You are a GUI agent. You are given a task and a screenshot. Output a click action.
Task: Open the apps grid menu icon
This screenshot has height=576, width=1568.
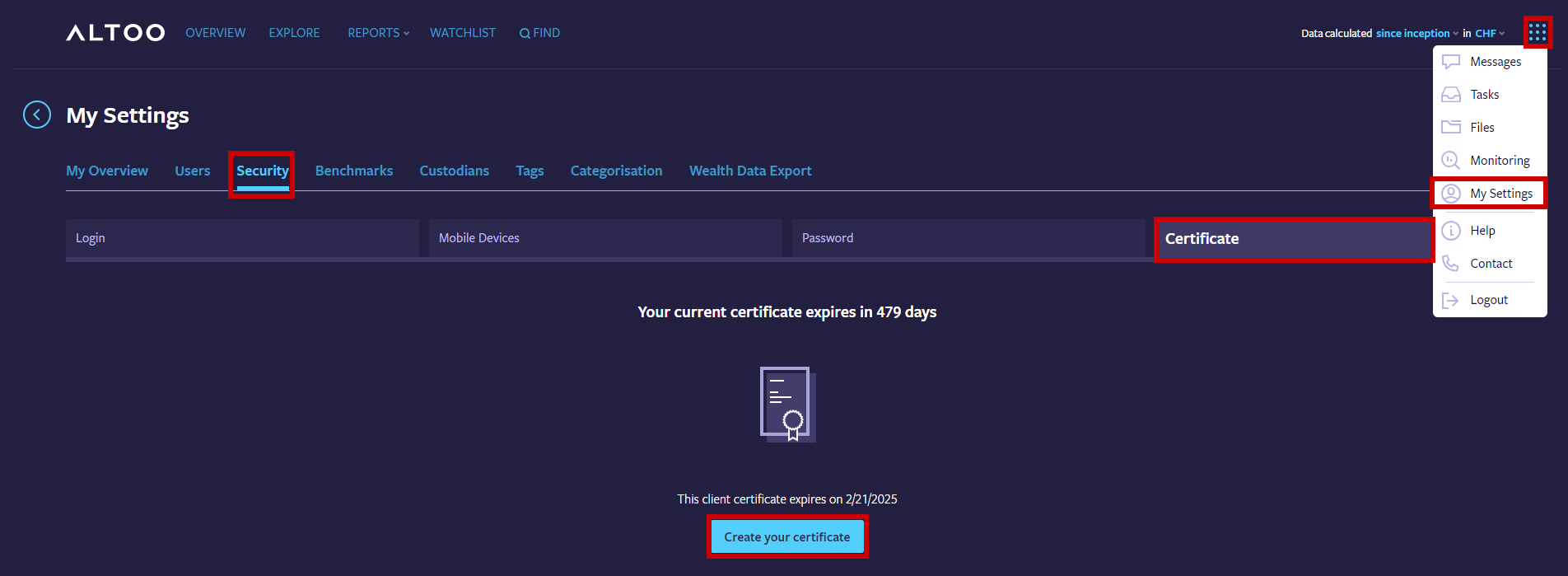point(1538,33)
